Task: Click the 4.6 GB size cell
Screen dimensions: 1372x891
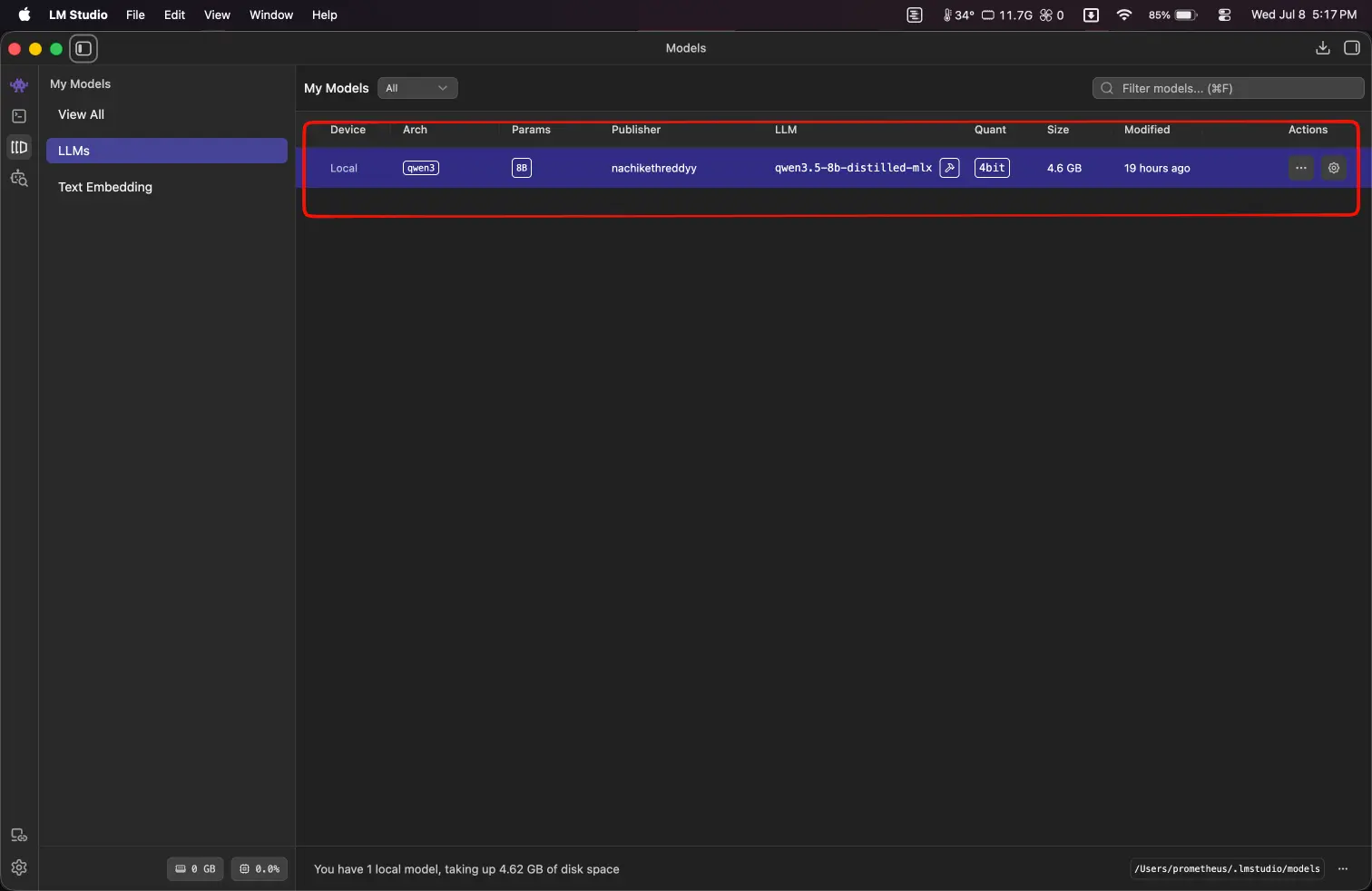Action: tap(1064, 168)
